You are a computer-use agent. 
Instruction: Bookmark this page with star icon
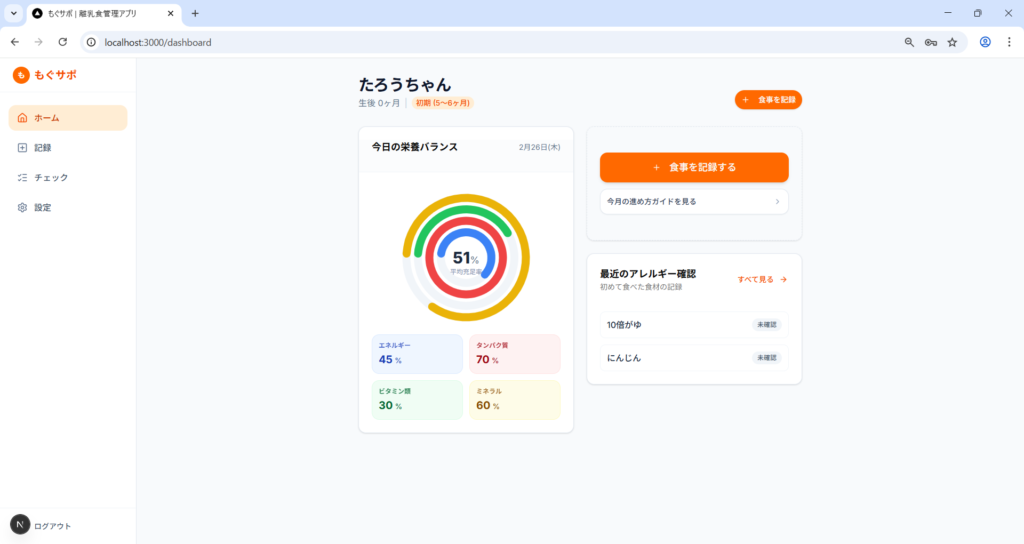[952, 43]
